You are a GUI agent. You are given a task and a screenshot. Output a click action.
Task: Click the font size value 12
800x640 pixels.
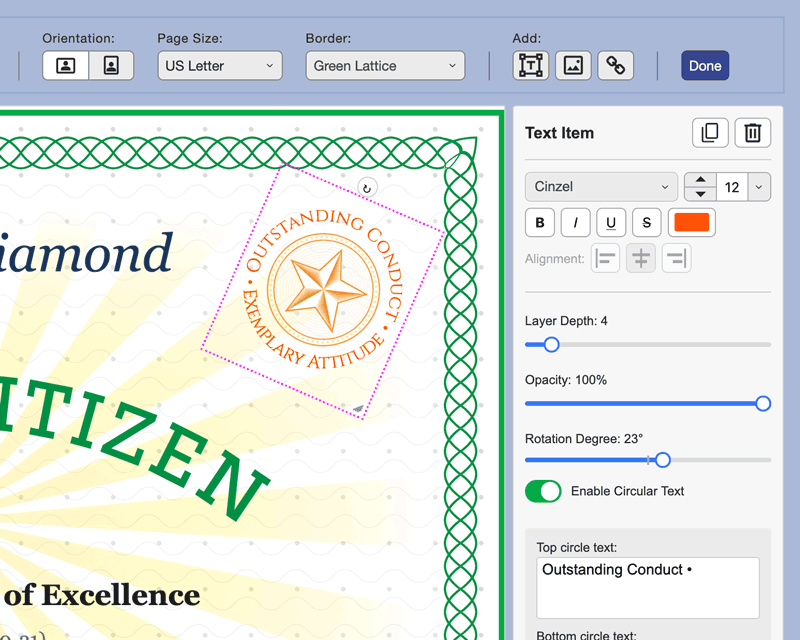[x=732, y=187]
